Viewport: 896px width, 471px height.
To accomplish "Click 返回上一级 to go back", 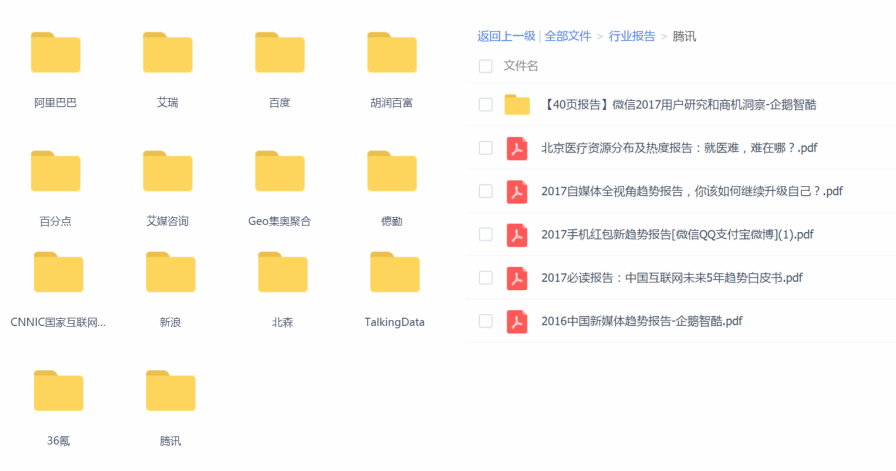I will [x=506, y=36].
